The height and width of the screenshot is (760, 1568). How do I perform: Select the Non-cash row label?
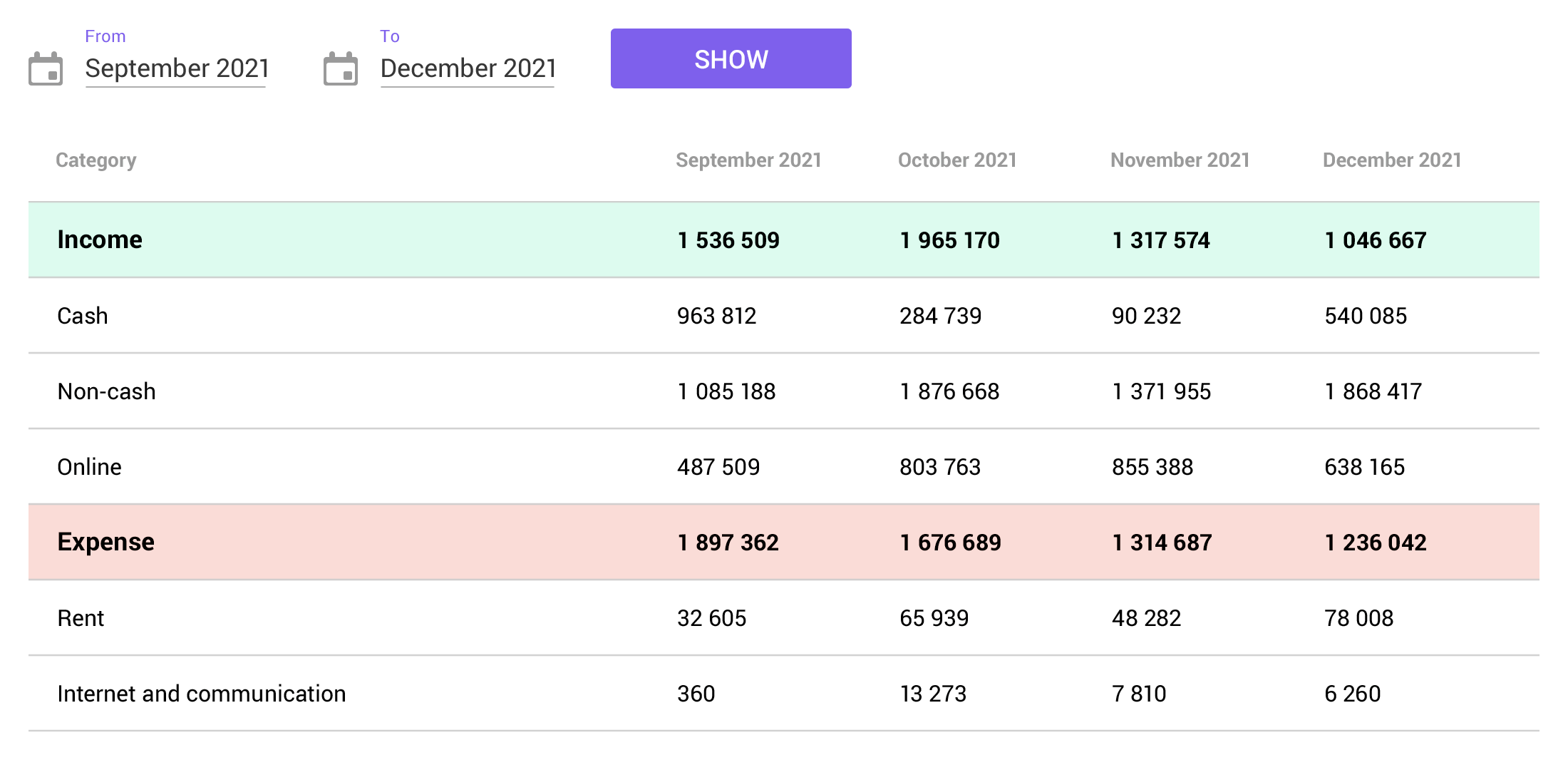(106, 391)
